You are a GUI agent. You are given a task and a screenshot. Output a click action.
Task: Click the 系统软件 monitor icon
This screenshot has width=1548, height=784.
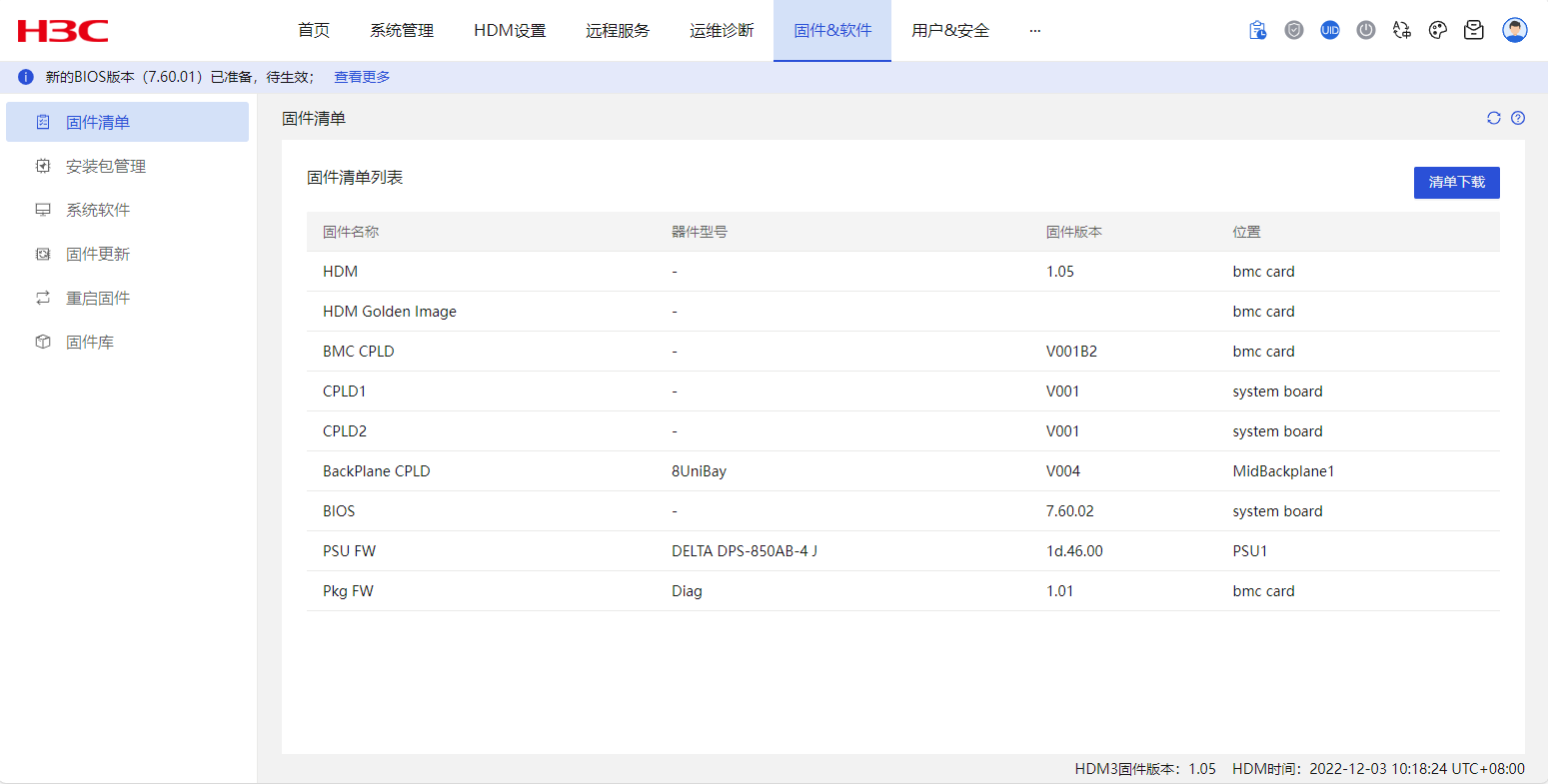(43, 210)
